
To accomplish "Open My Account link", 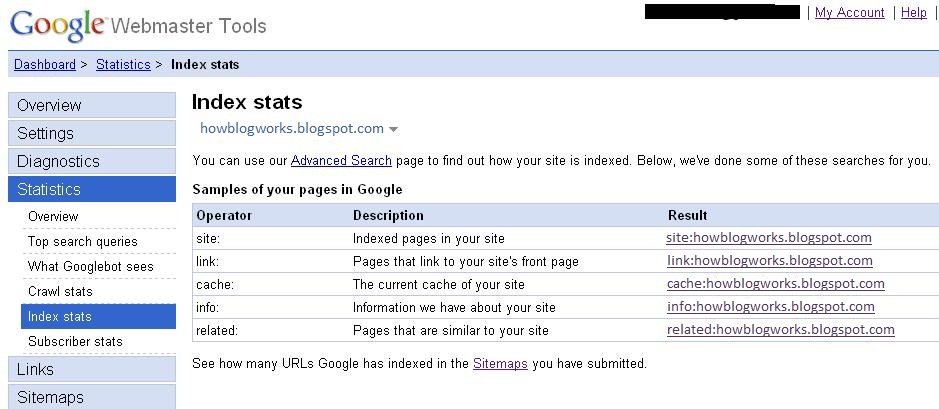I will [x=850, y=13].
